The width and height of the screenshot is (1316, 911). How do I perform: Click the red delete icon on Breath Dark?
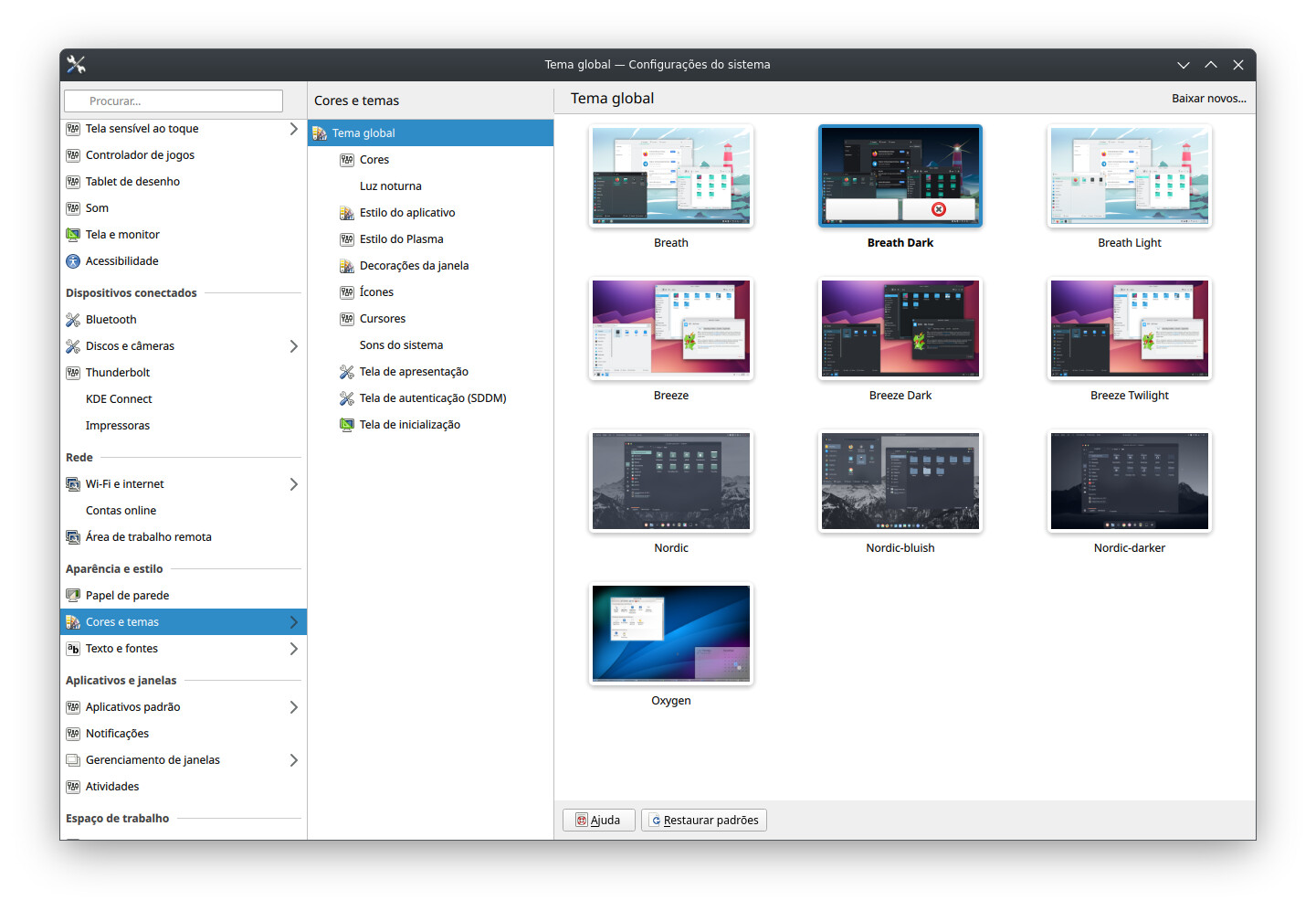[938, 209]
